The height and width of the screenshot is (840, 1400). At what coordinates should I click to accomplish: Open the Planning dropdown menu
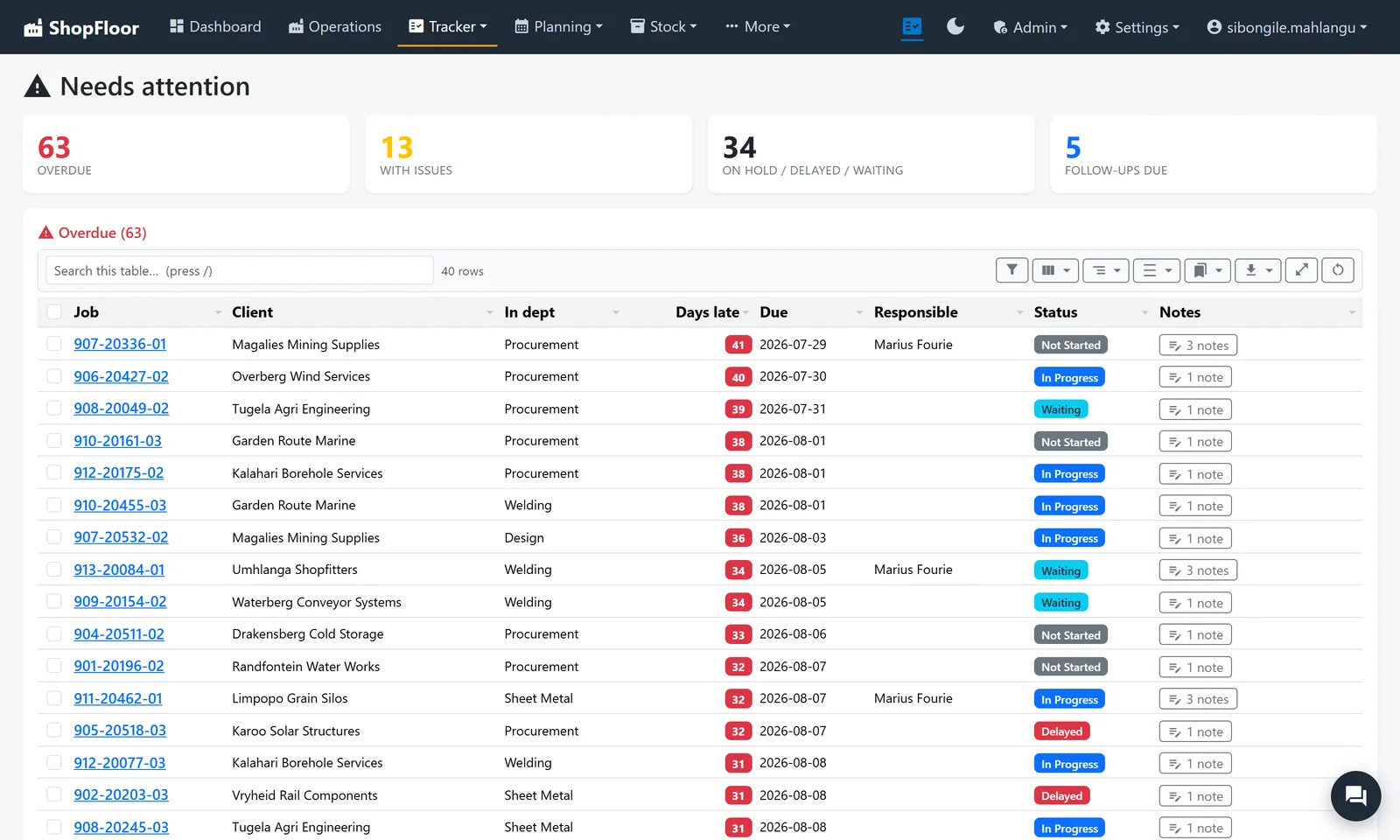(558, 27)
